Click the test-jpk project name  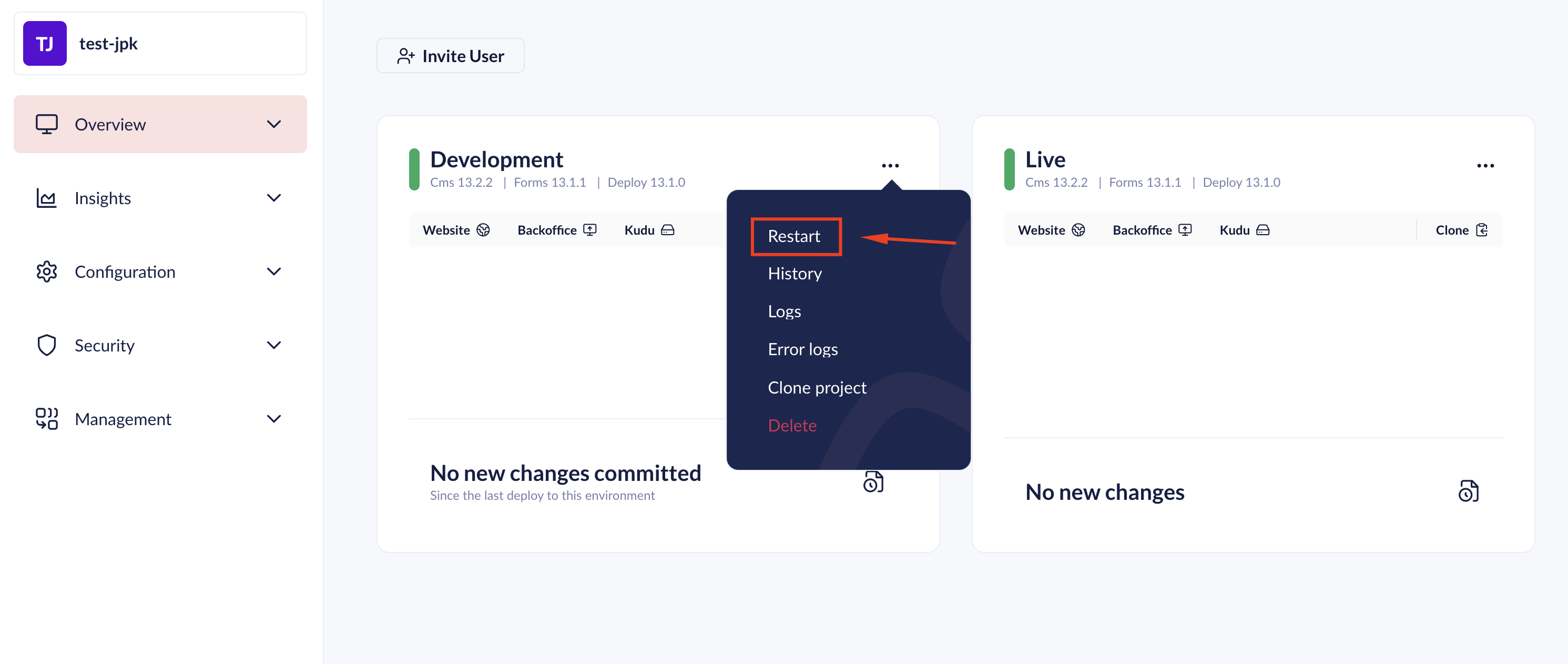108,44
